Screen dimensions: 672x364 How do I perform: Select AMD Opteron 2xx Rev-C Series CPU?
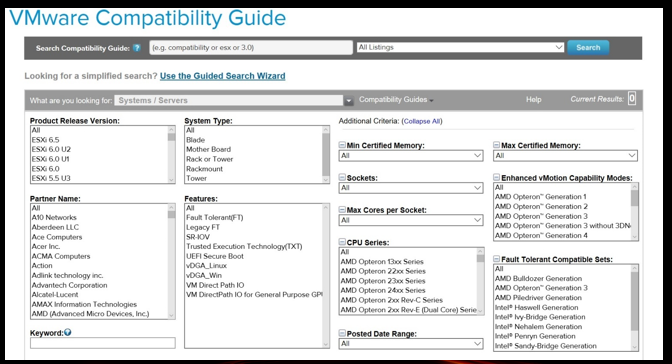pyautogui.click(x=391, y=300)
